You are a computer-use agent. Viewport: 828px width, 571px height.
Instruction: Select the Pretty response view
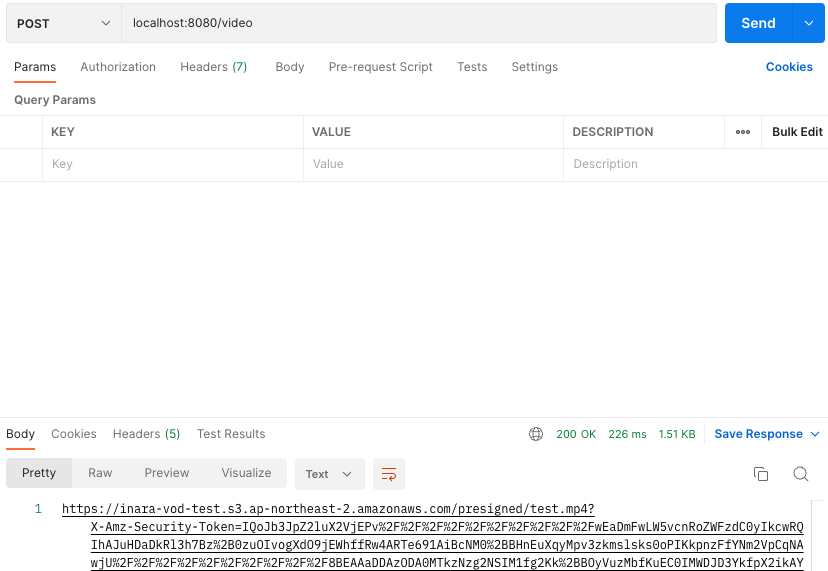(39, 473)
